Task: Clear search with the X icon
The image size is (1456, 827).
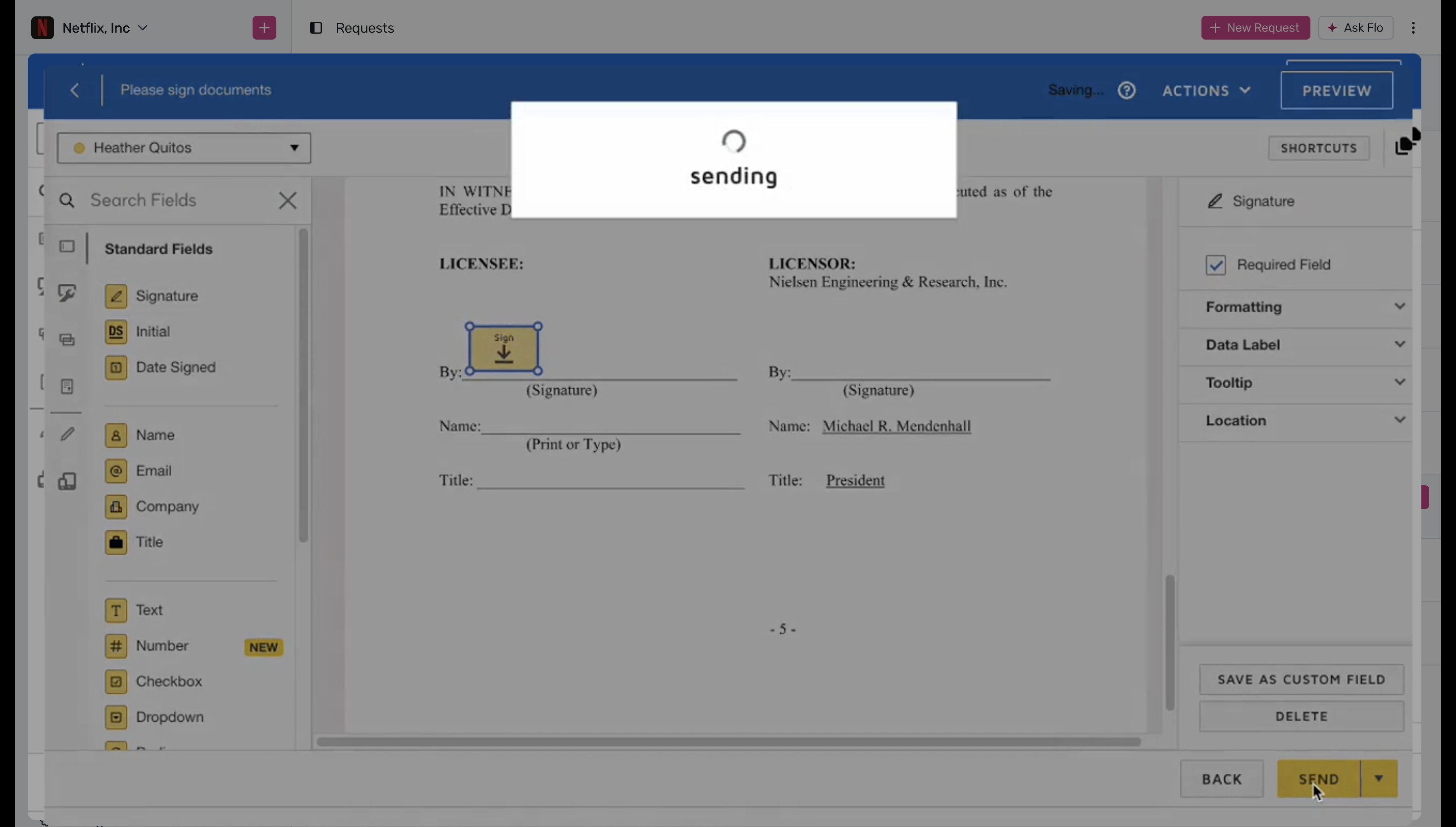Action: [288, 200]
